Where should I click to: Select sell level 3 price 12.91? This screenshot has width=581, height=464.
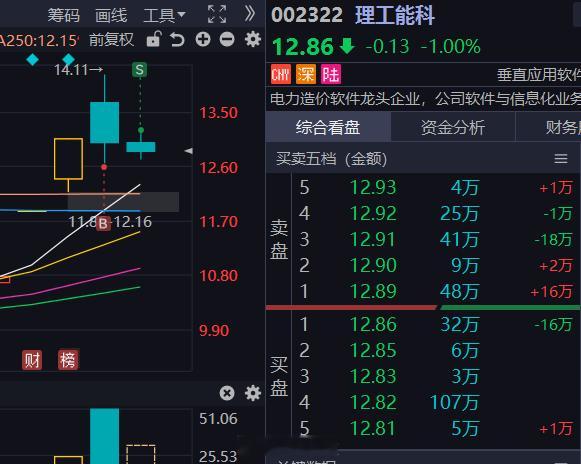(373, 239)
